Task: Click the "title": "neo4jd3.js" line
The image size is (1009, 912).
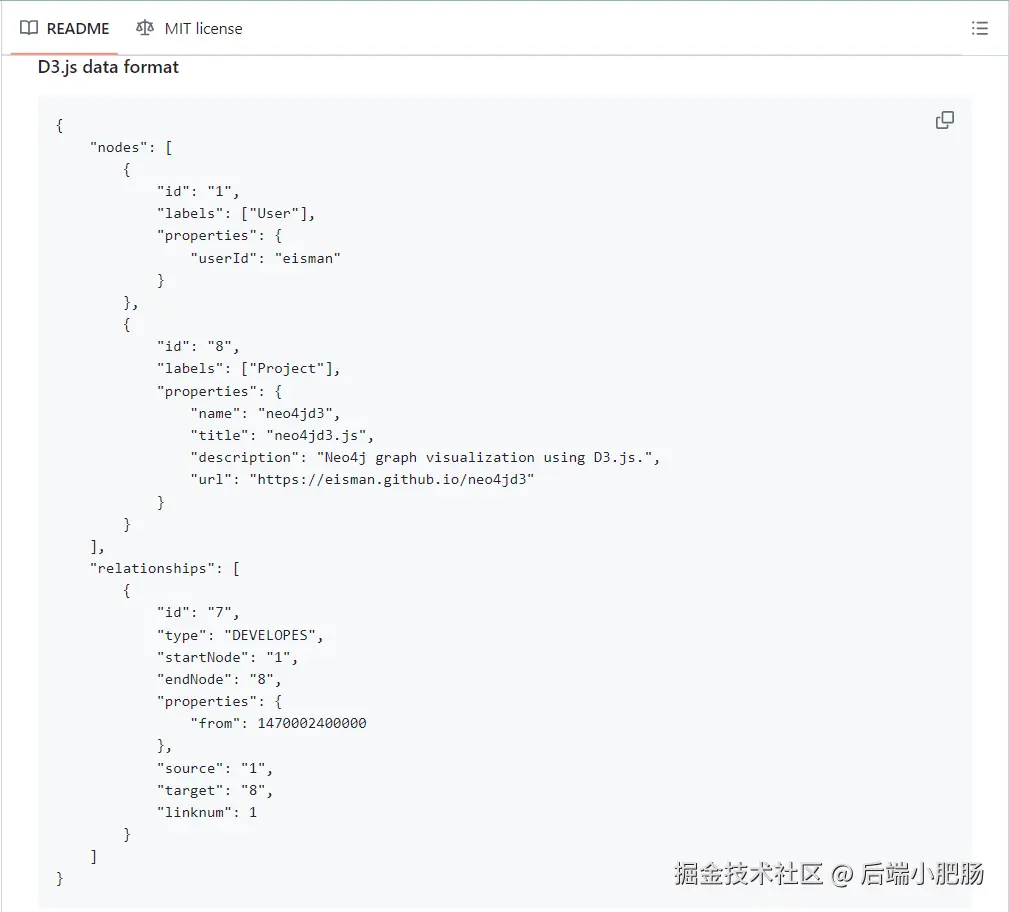Action: point(282,436)
